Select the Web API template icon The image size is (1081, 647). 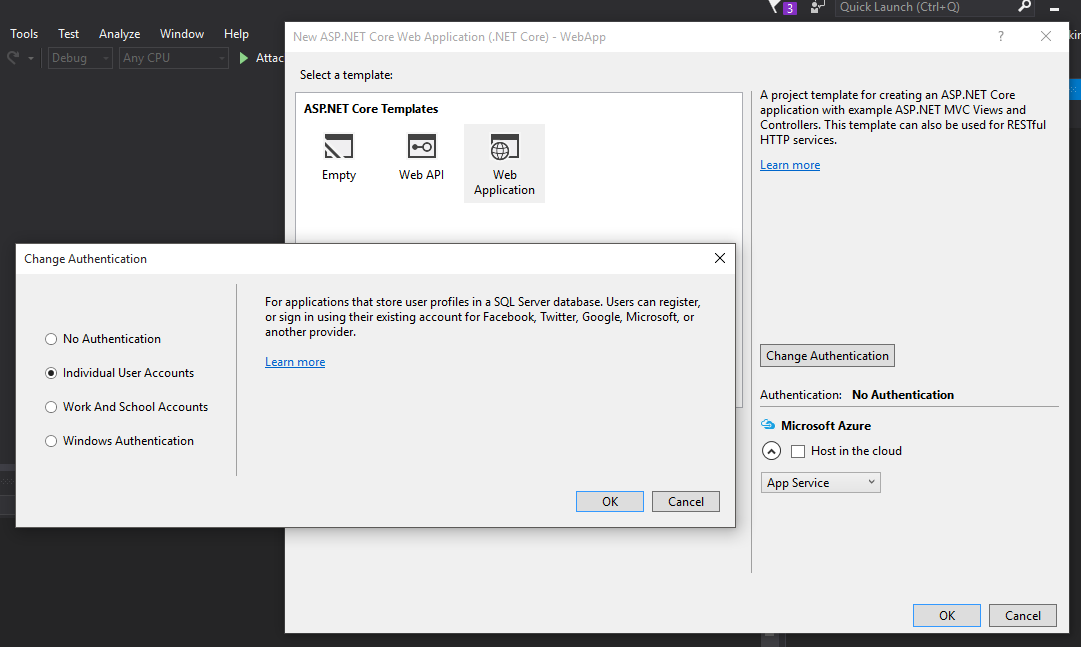(x=421, y=146)
